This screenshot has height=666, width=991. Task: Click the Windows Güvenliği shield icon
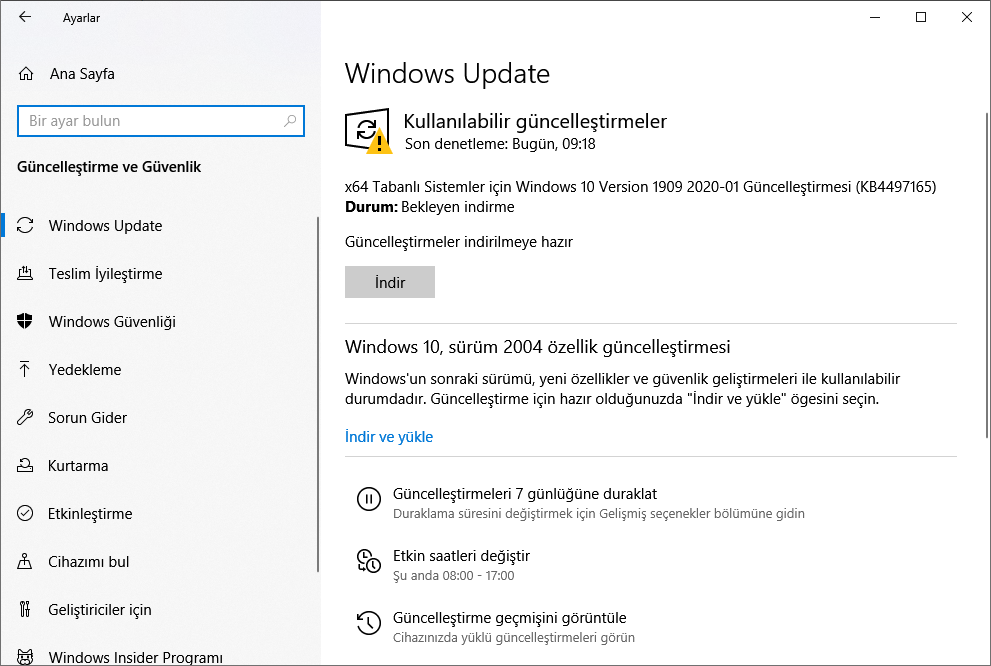27,322
